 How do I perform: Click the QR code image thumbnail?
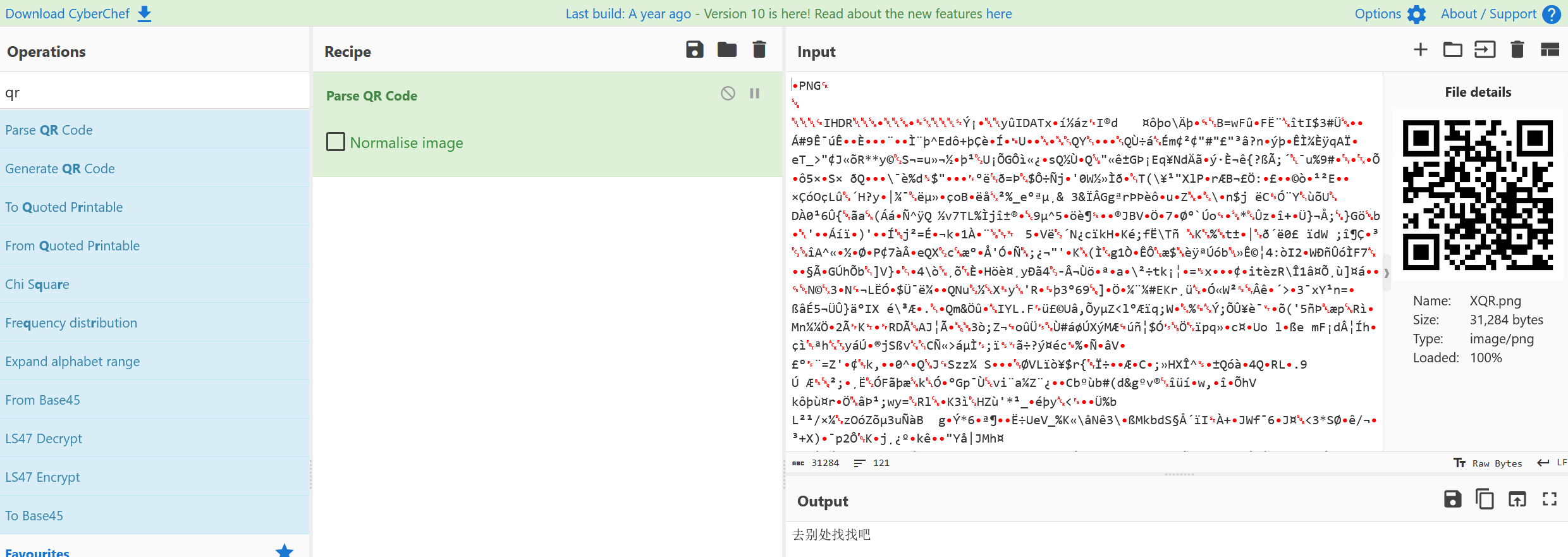coord(1478,195)
